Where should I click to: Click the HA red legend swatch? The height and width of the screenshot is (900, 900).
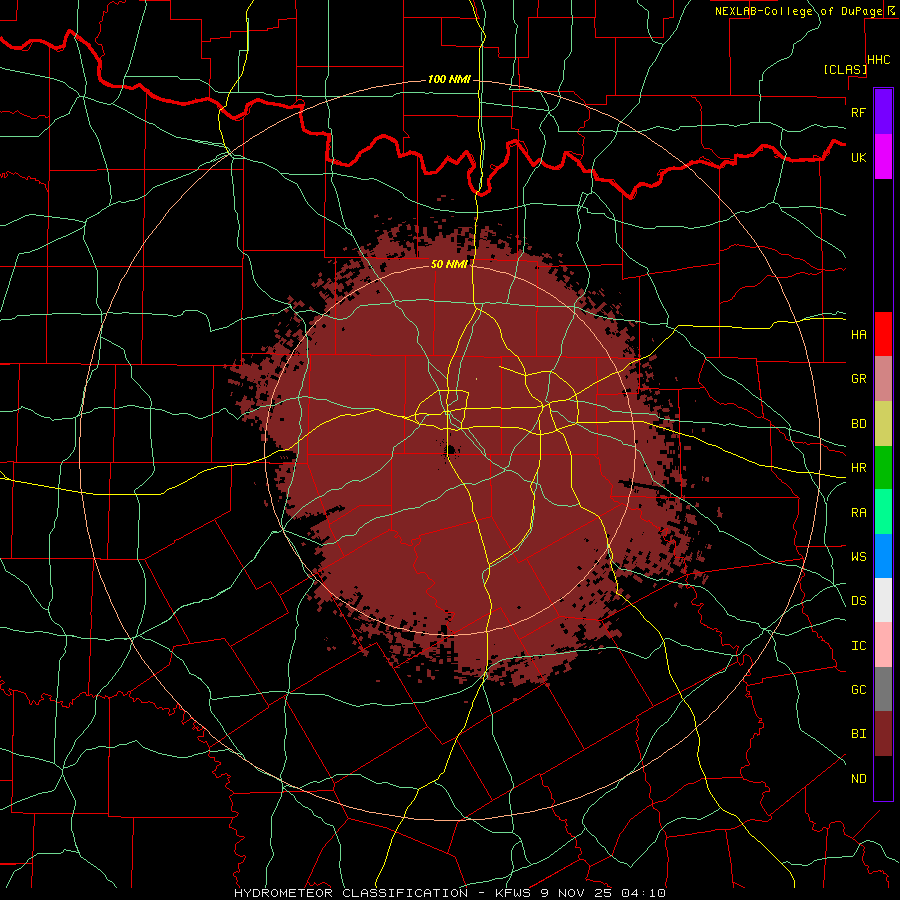[883, 334]
